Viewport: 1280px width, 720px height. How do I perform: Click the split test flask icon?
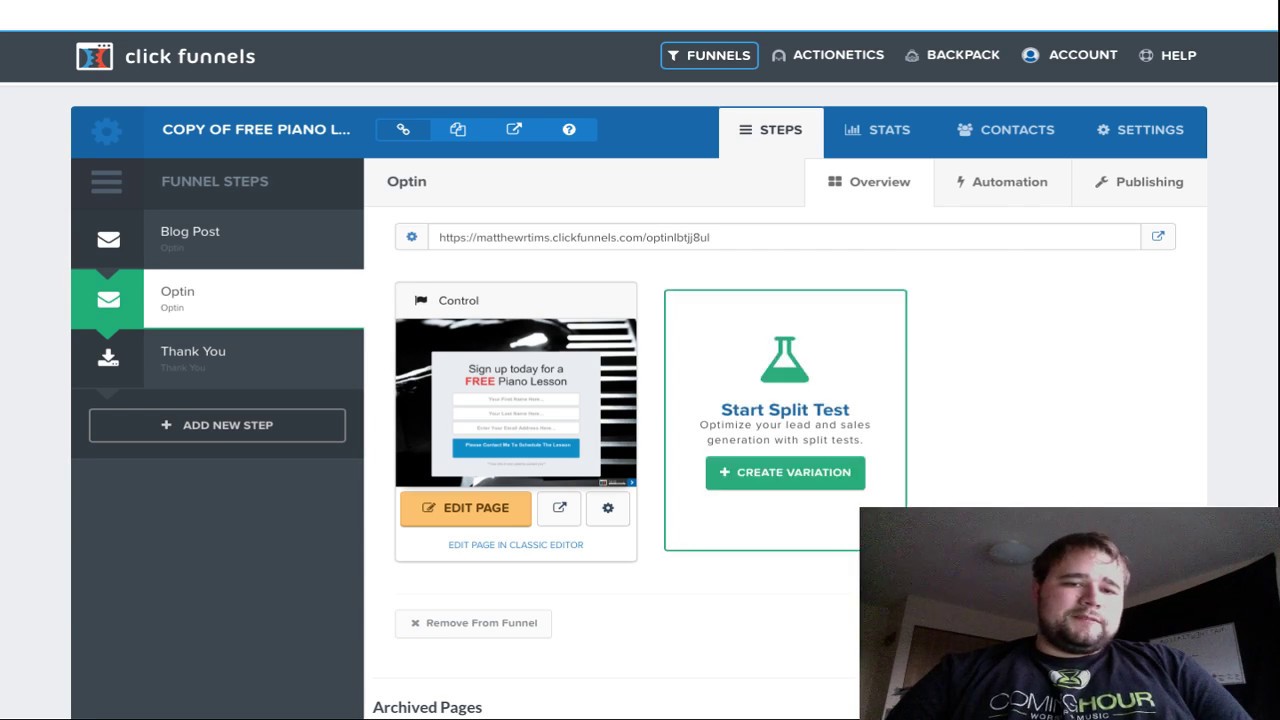785,360
